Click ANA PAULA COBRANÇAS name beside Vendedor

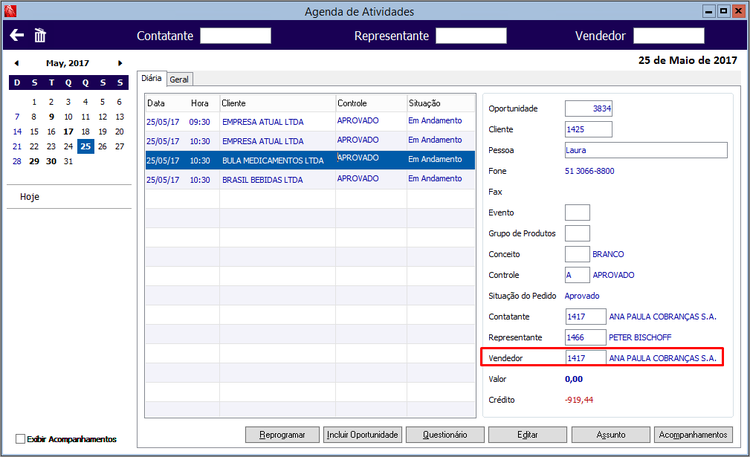(x=662, y=358)
